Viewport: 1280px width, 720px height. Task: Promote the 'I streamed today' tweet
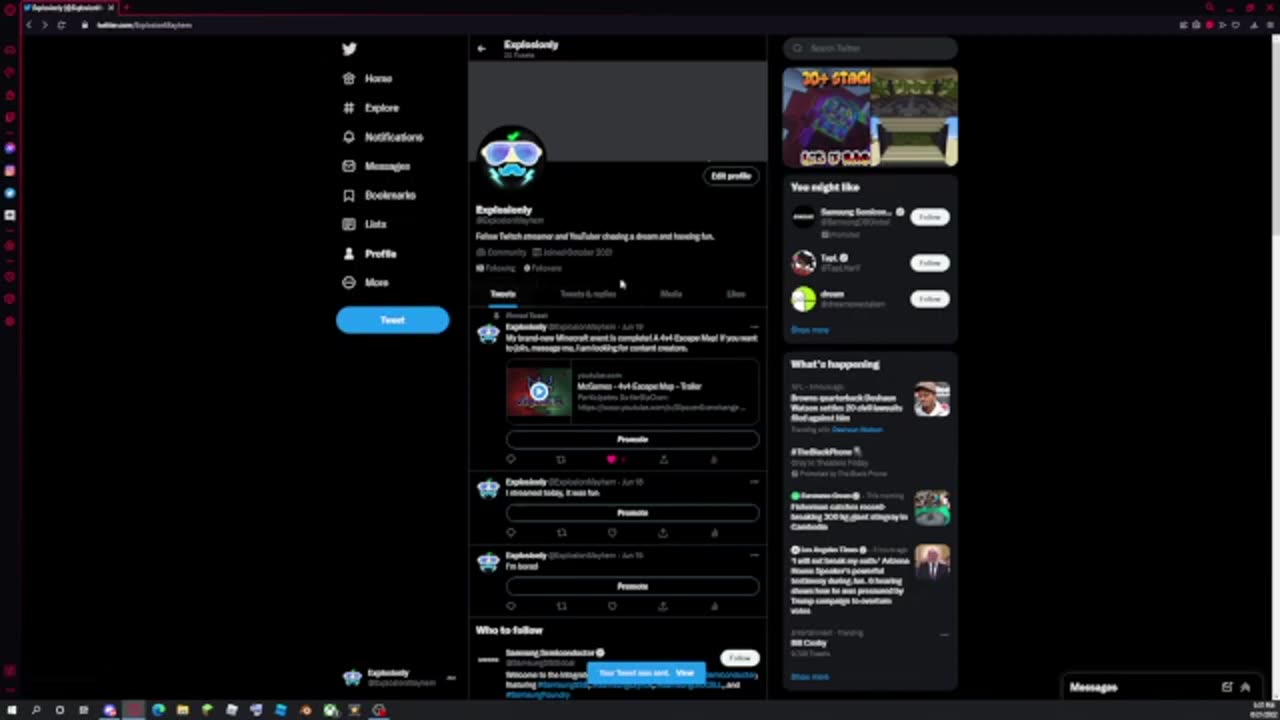point(632,513)
